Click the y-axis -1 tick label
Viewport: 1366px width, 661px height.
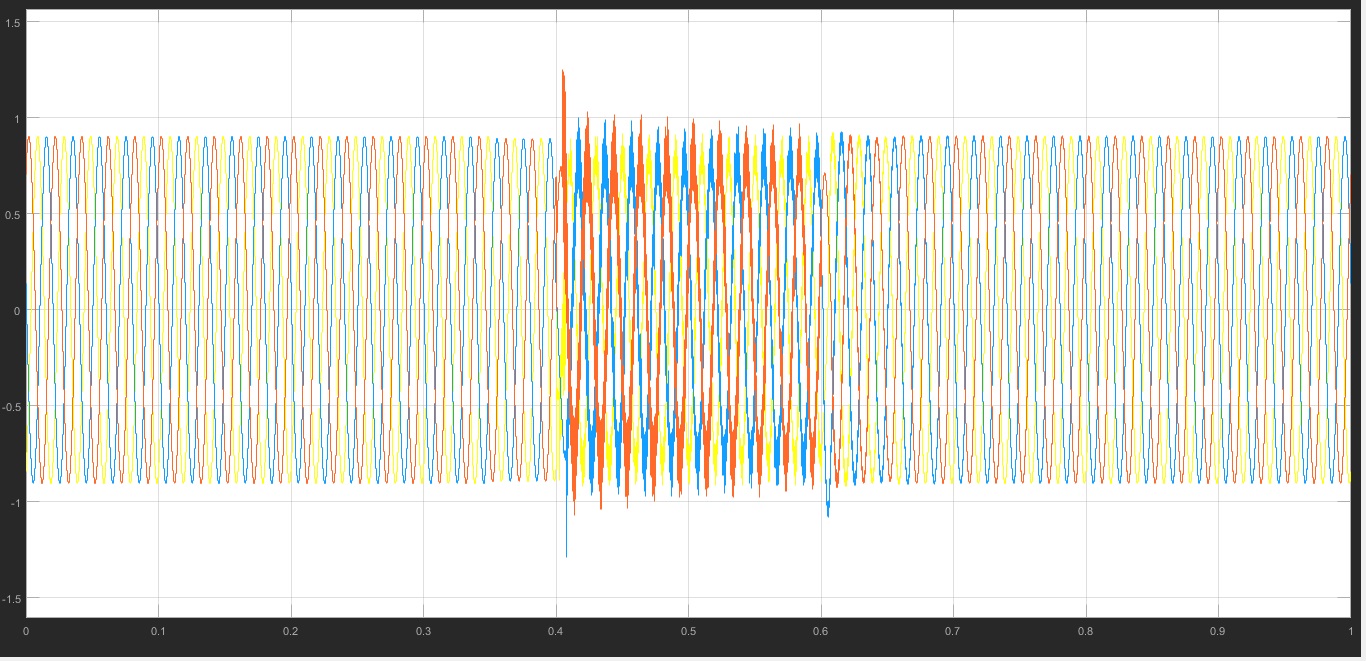coord(14,502)
